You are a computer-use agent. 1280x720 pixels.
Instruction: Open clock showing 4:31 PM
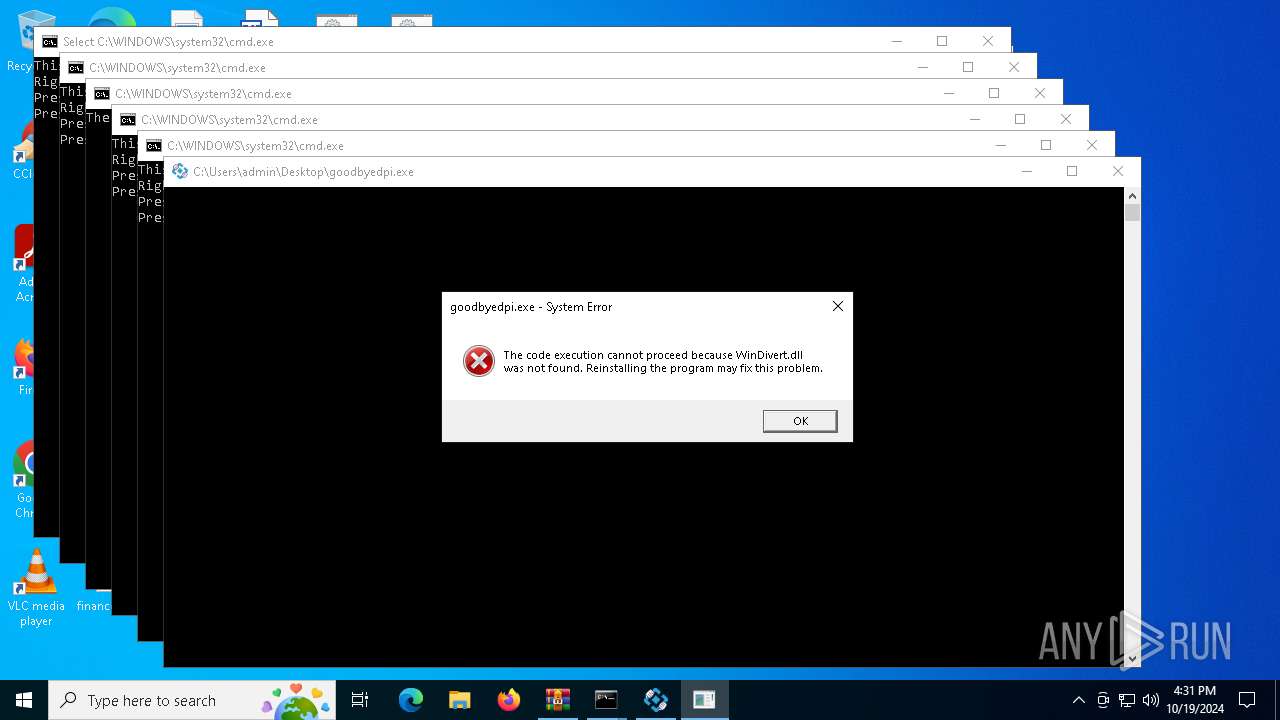point(1194,700)
